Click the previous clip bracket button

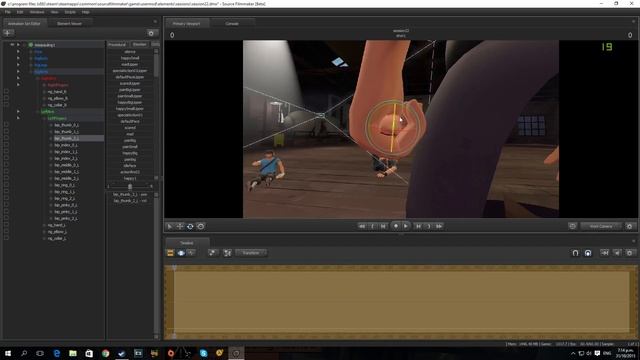point(372,226)
